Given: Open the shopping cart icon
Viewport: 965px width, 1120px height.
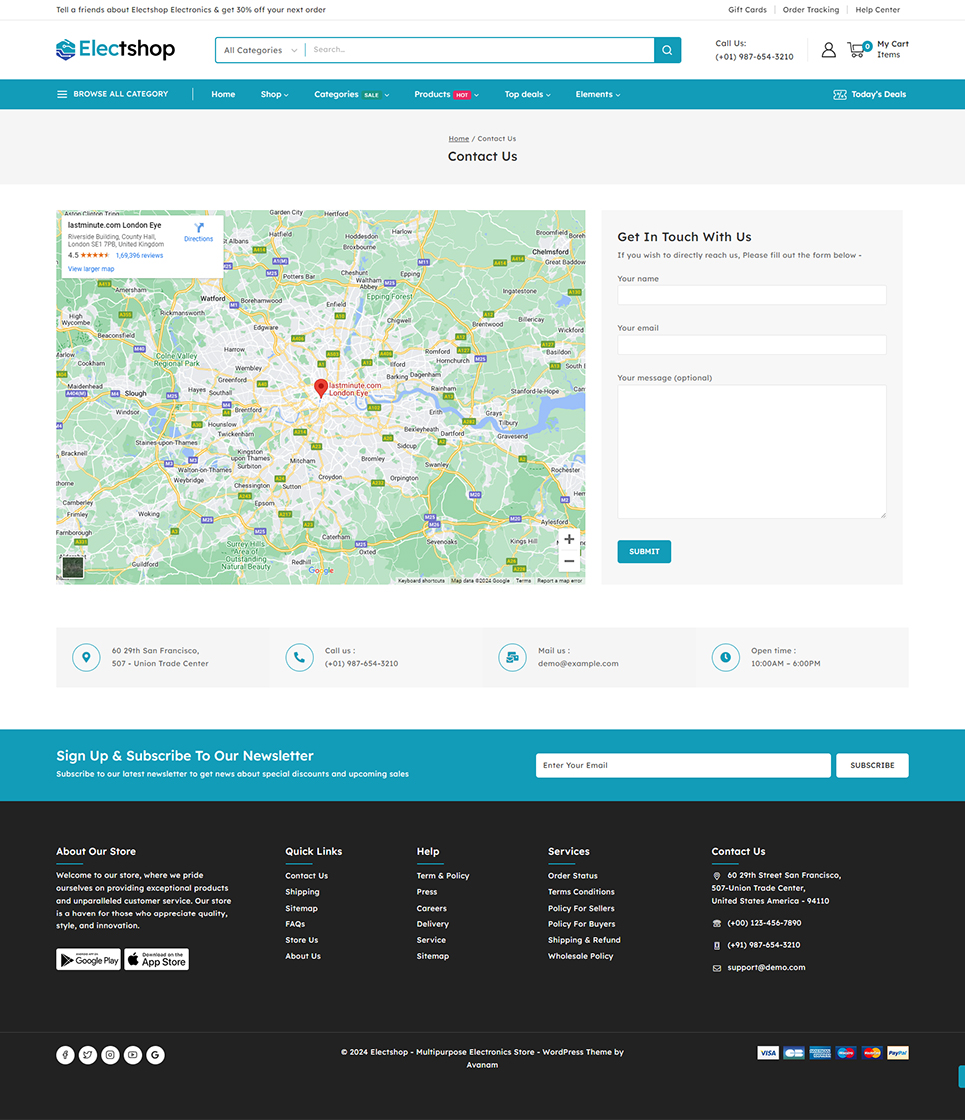Looking at the screenshot, I should 857,49.
